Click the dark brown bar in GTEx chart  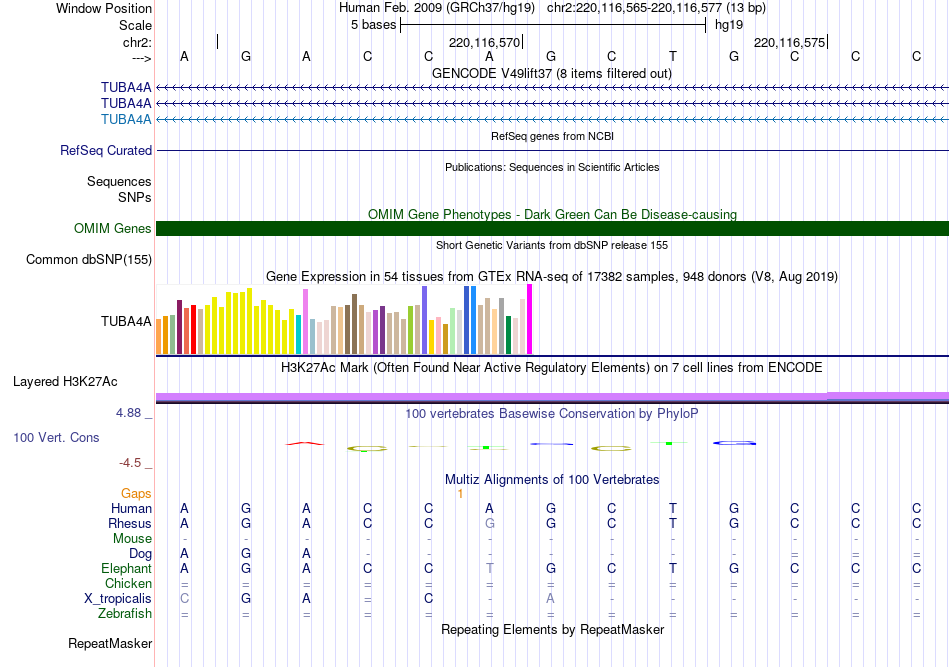pyautogui.click(x=354, y=324)
